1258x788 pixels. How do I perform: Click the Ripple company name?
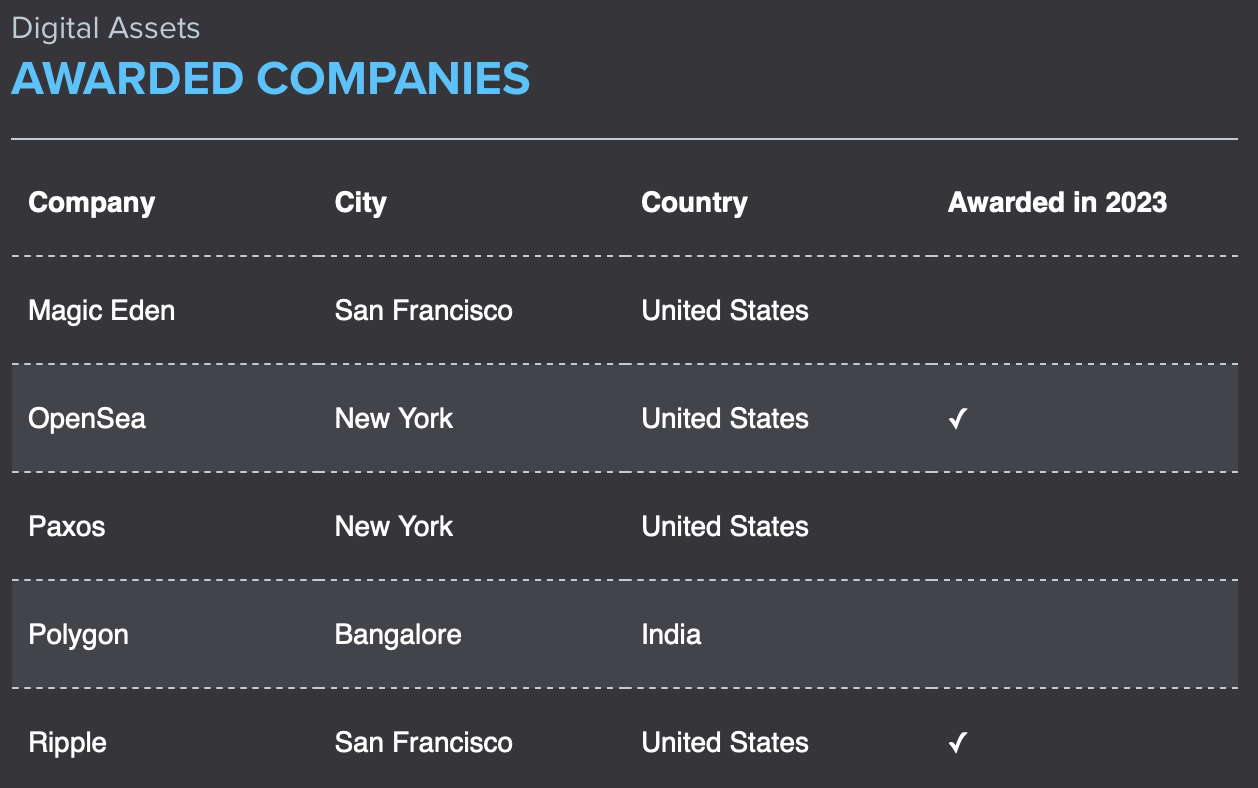[68, 743]
